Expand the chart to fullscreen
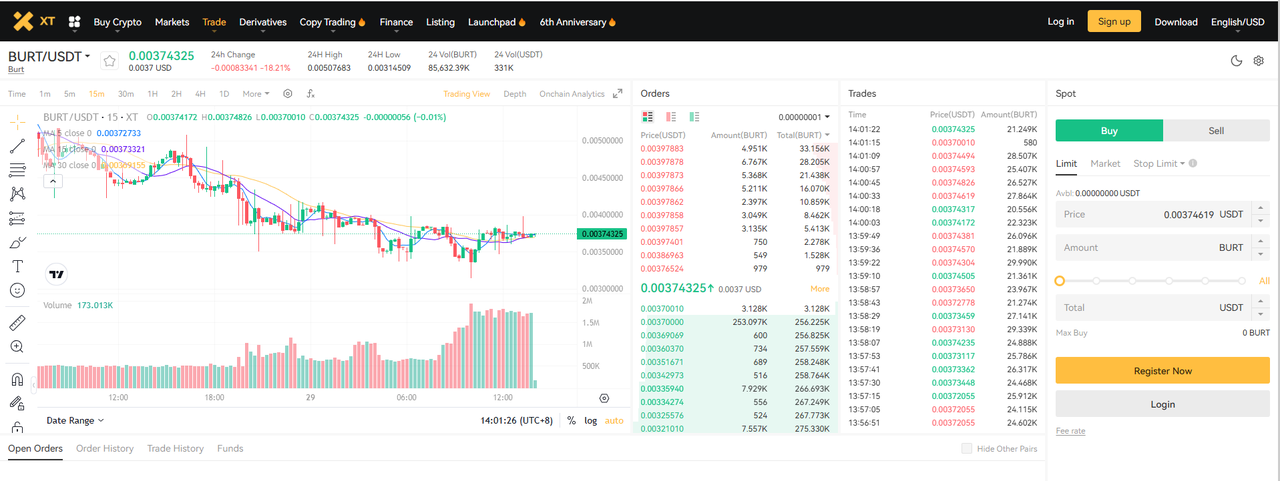Viewport: 1280px width, 481px height. point(618,94)
